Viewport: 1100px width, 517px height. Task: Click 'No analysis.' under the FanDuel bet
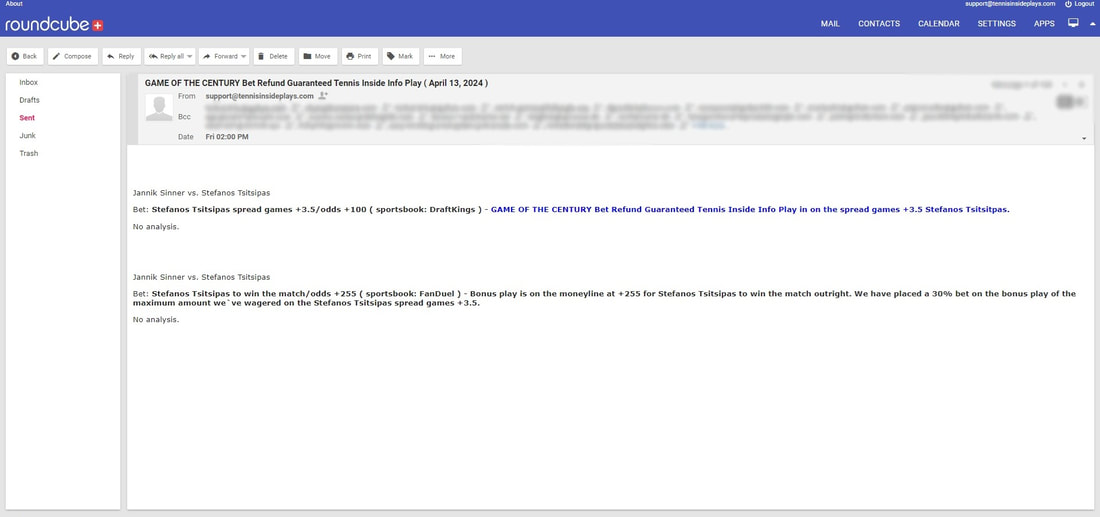click(x=156, y=319)
